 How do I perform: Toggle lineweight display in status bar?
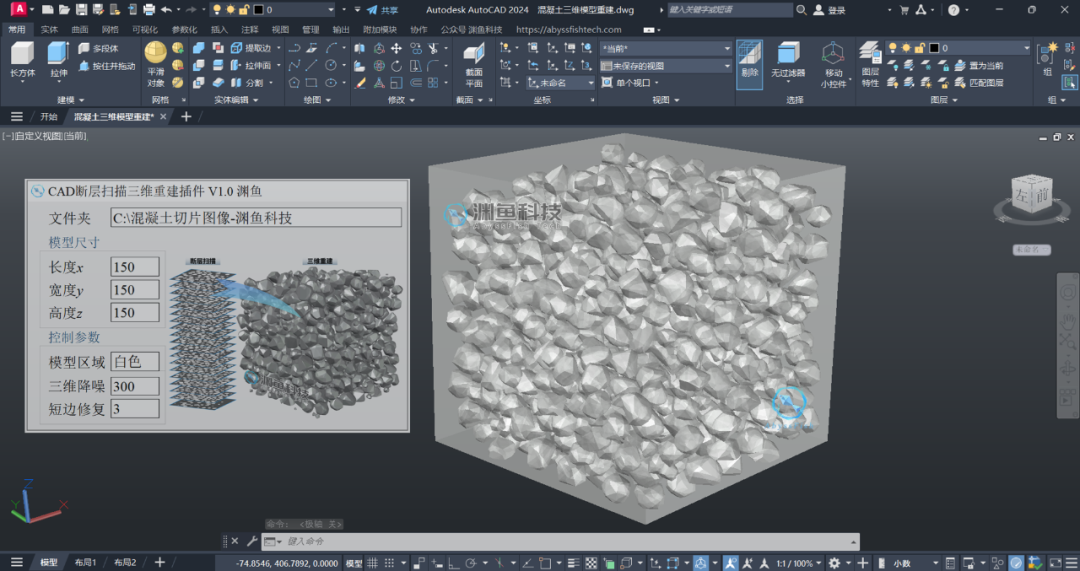[574, 563]
